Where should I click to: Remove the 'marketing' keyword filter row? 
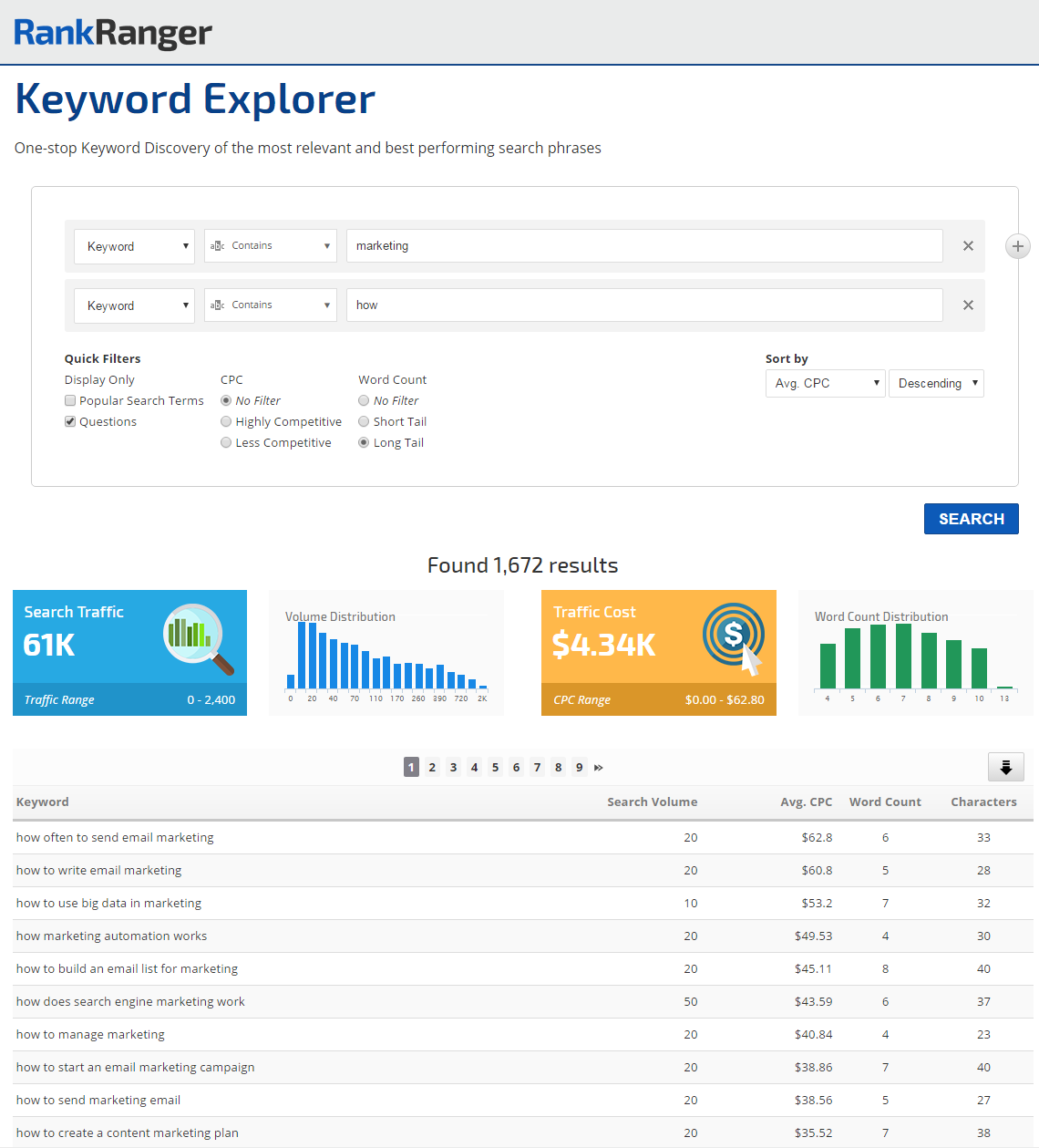[968, 246]
